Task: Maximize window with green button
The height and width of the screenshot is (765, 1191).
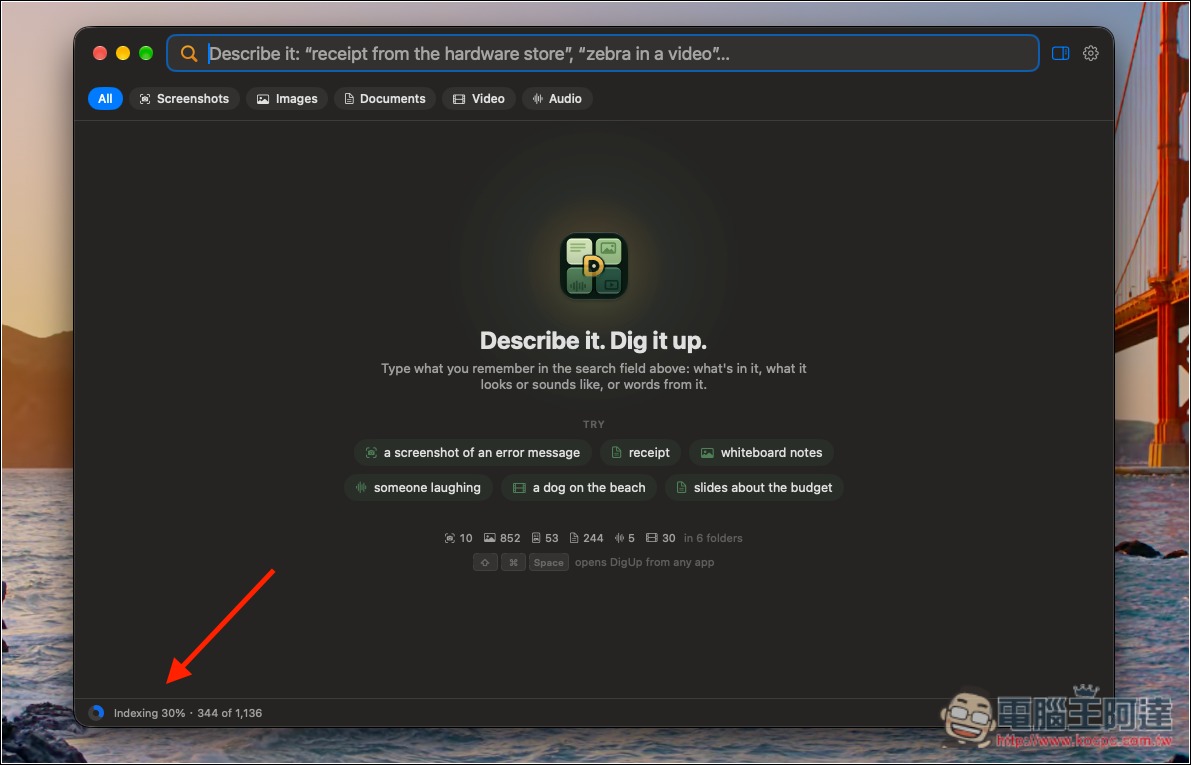Action: [x=146, y=53]
